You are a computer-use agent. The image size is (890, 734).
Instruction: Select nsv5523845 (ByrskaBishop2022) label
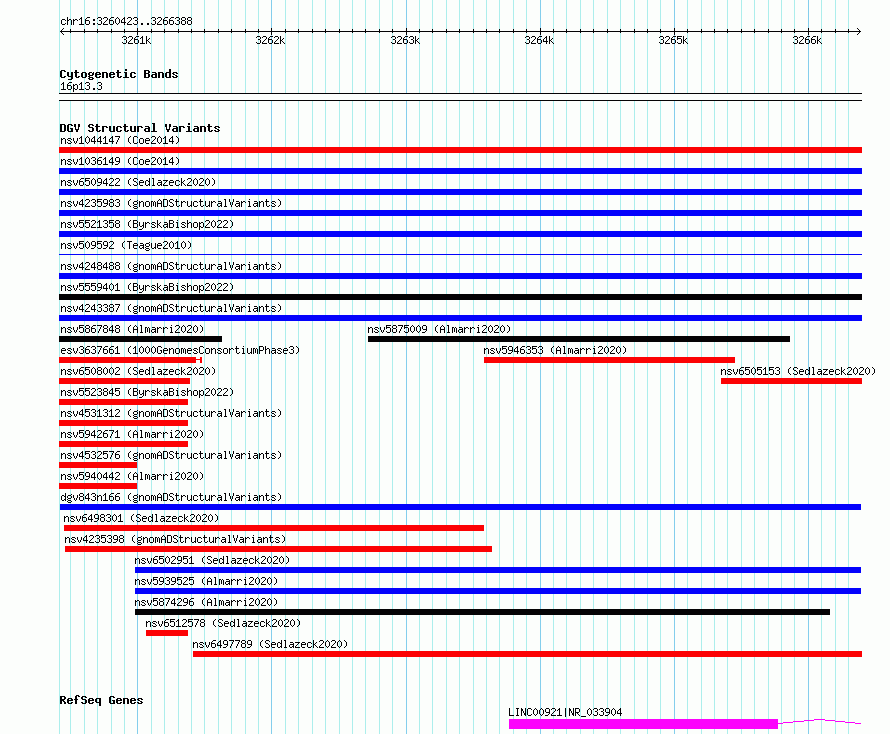[147, 392]
